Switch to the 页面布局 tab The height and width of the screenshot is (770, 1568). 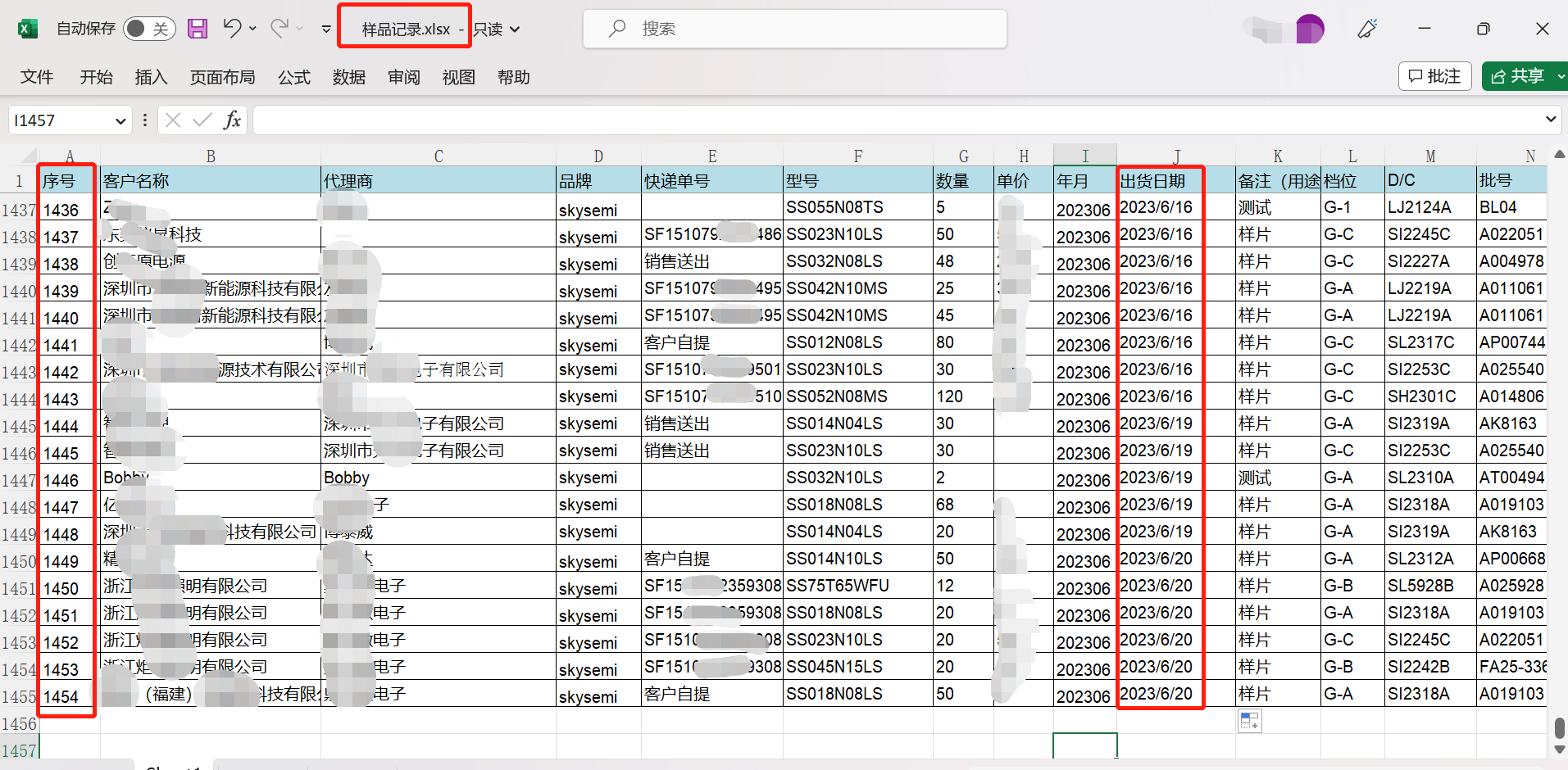click(x=222, y=77)
